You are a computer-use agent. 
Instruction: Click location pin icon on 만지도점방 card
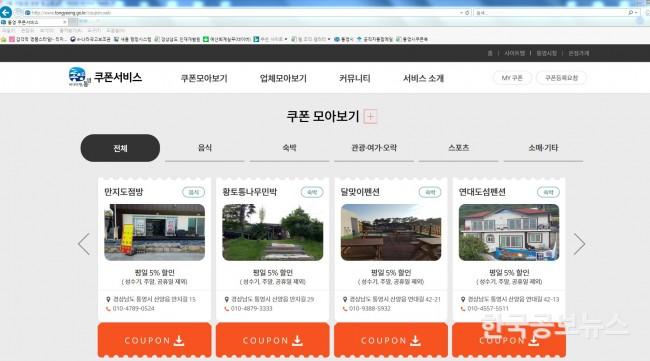[108, 299]
